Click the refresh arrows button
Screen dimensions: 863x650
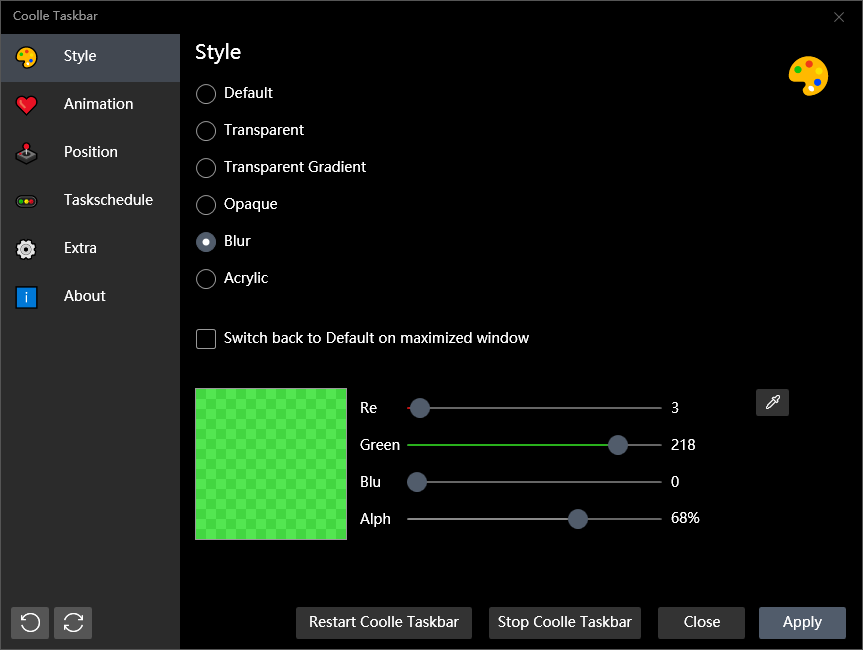[x=73, y=622]
